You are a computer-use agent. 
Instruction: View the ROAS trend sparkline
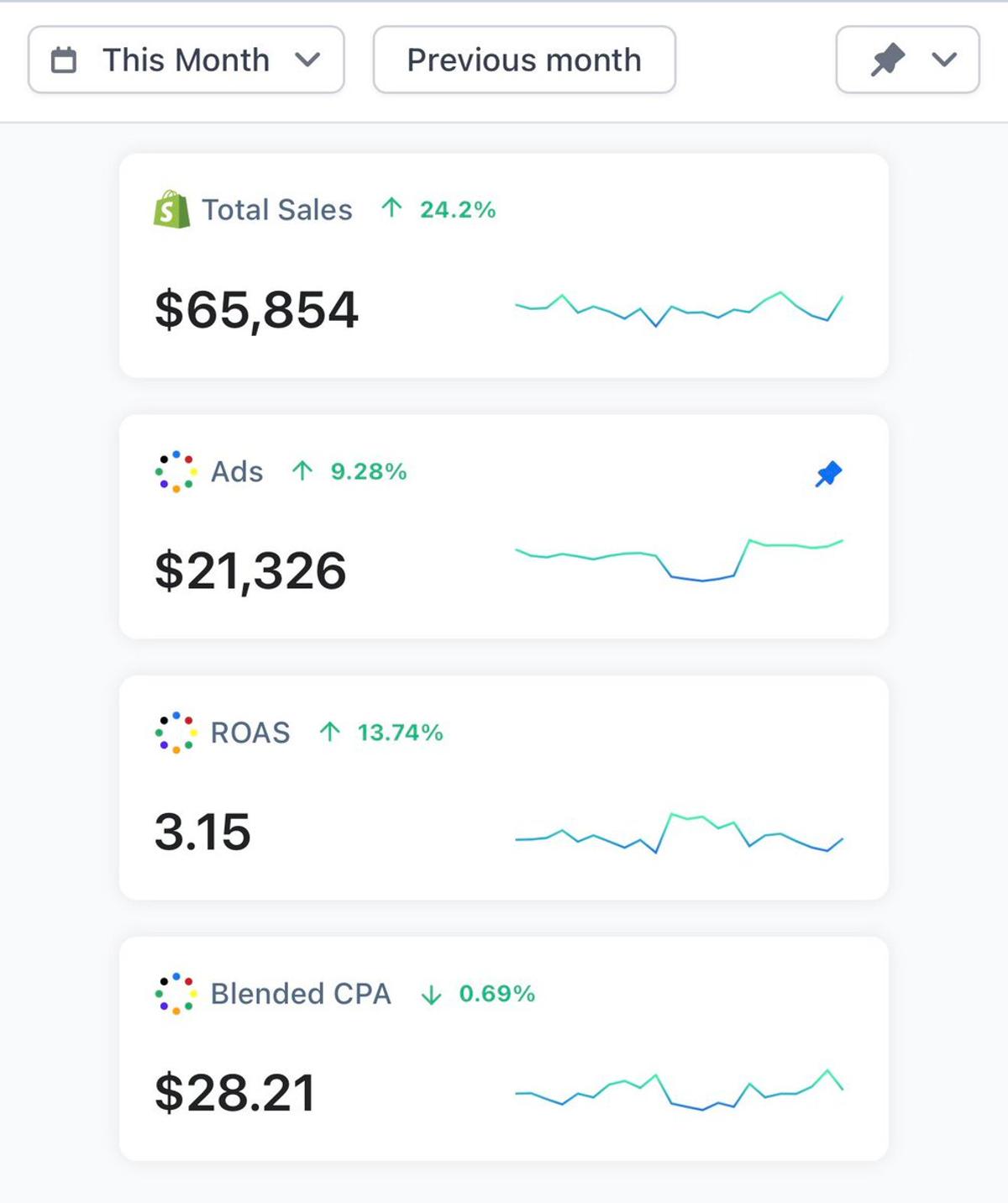coord(679,833)
